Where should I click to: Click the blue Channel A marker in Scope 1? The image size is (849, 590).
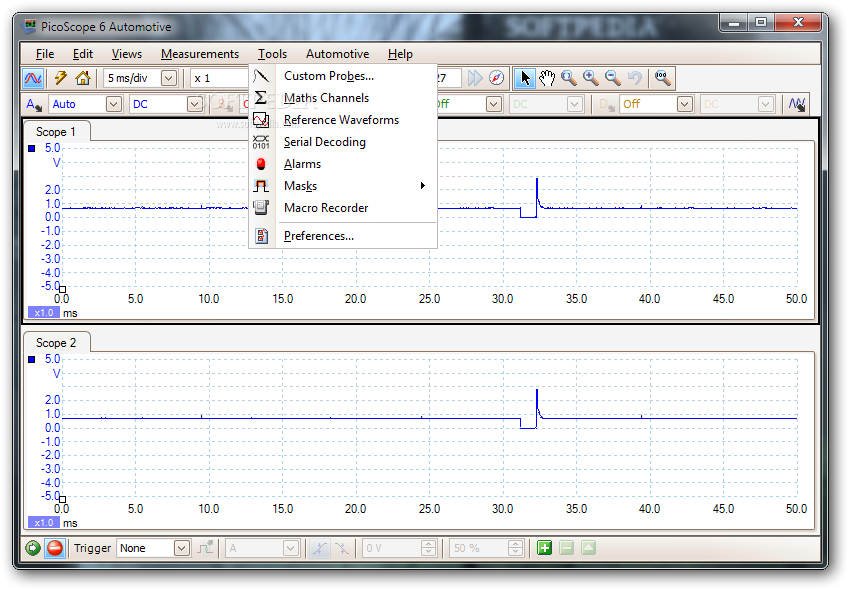[x=31, y=148]
